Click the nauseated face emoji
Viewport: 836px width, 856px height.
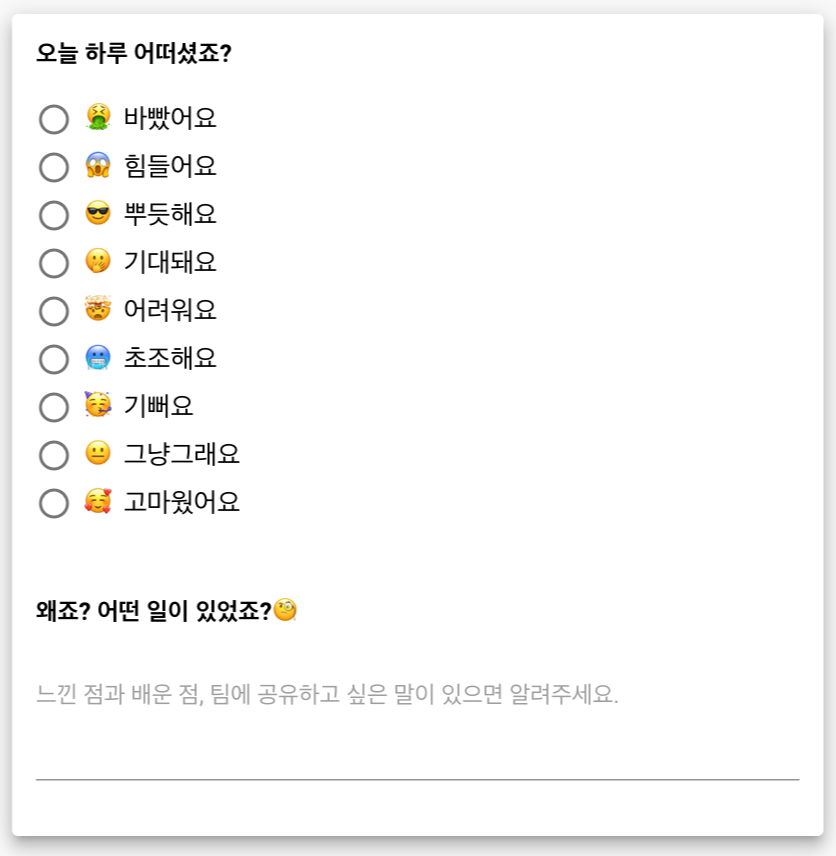98,117
